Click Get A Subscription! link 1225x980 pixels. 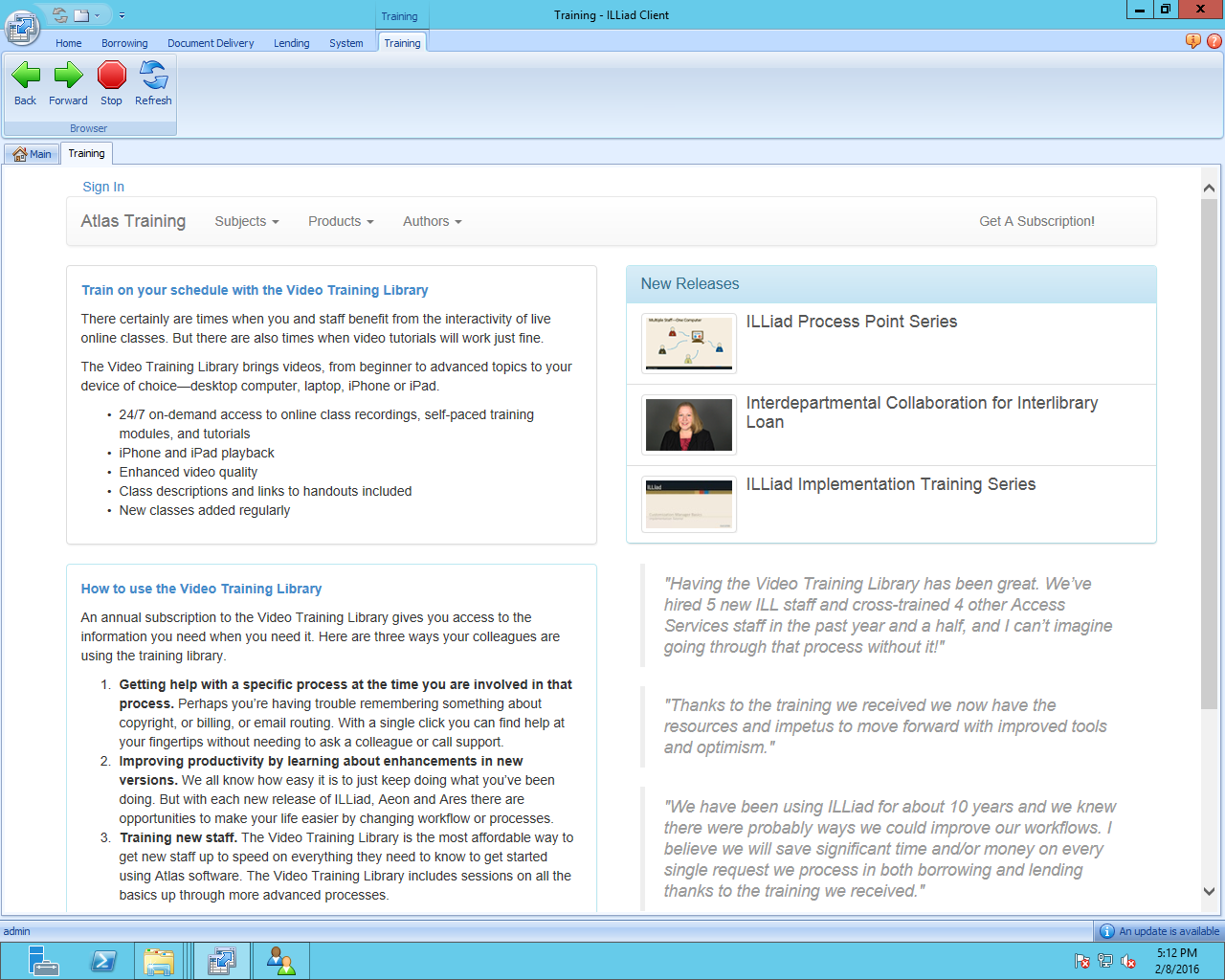click(x=1036, y=221)
